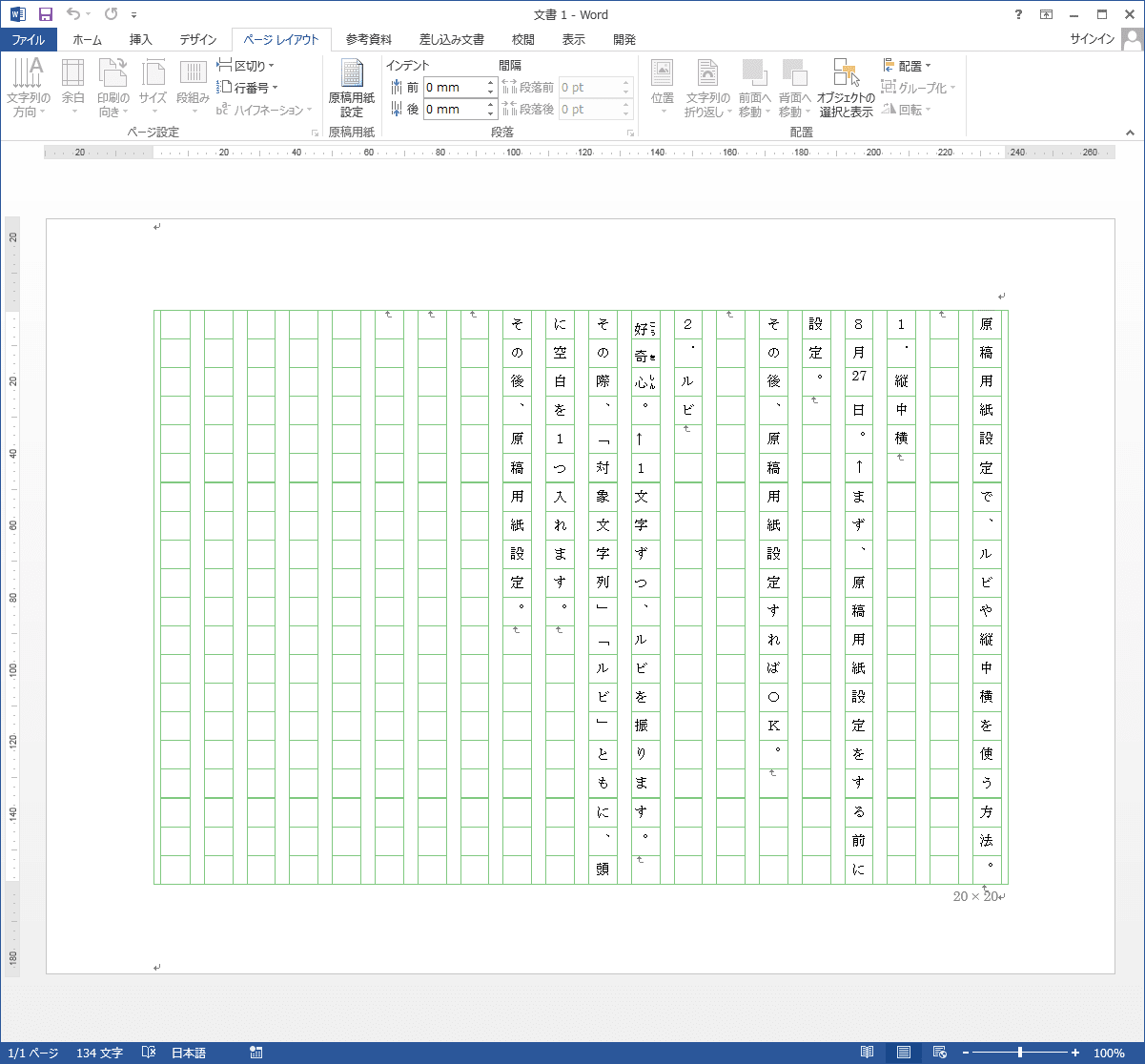Open Word Help question mark icon
The width and height of the screenshot is (1145, 1064).
tap(1019, 14)
